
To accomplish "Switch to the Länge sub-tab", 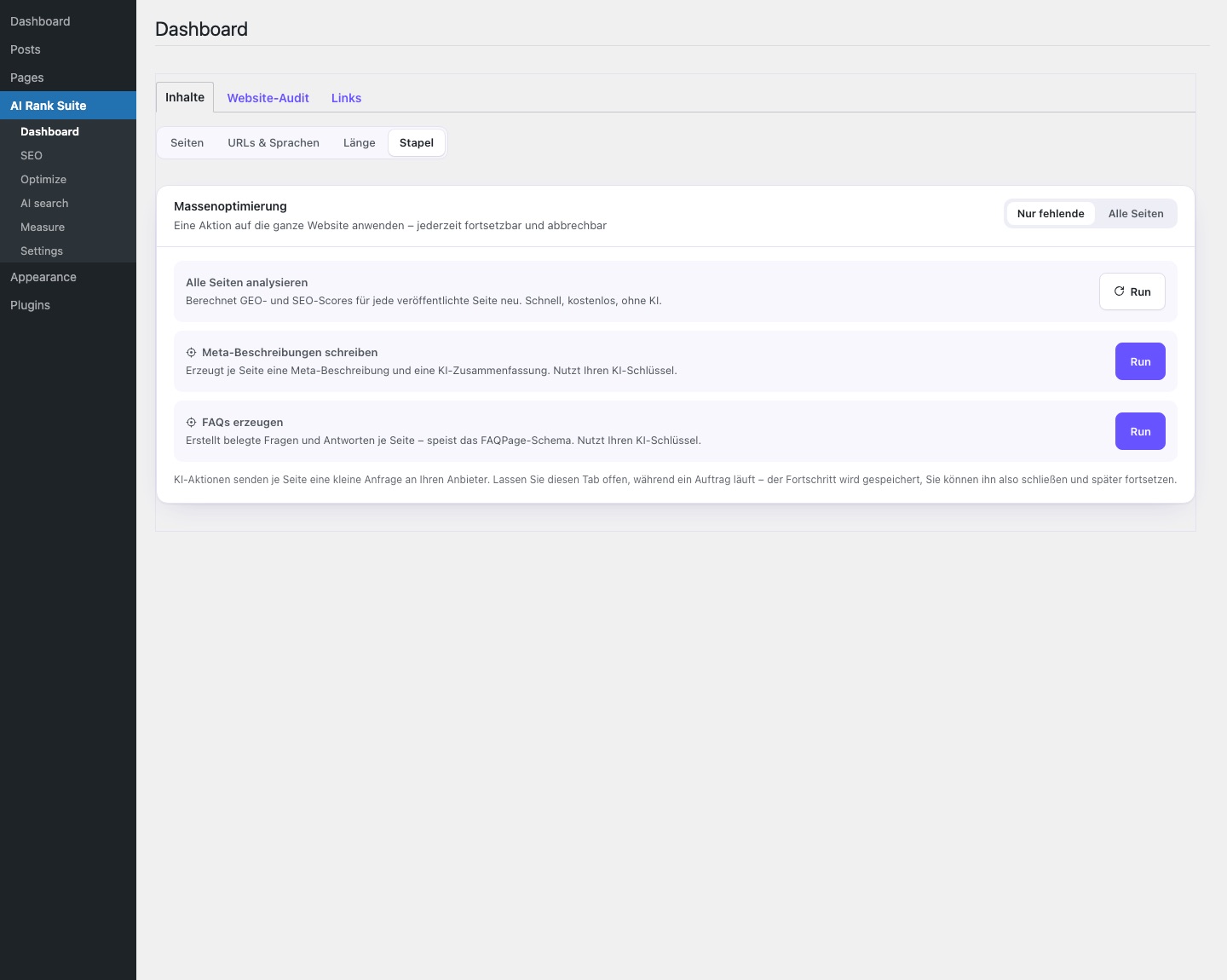I will pyautogui.click(x=359, y=143).
